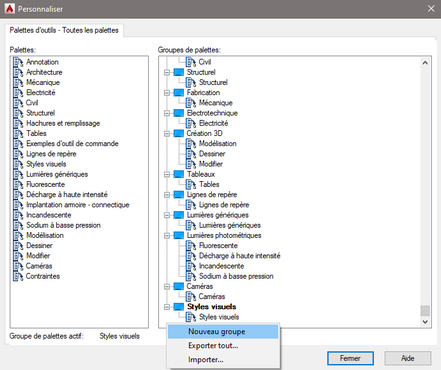Click the Styles visuels group folder icon

179,307
